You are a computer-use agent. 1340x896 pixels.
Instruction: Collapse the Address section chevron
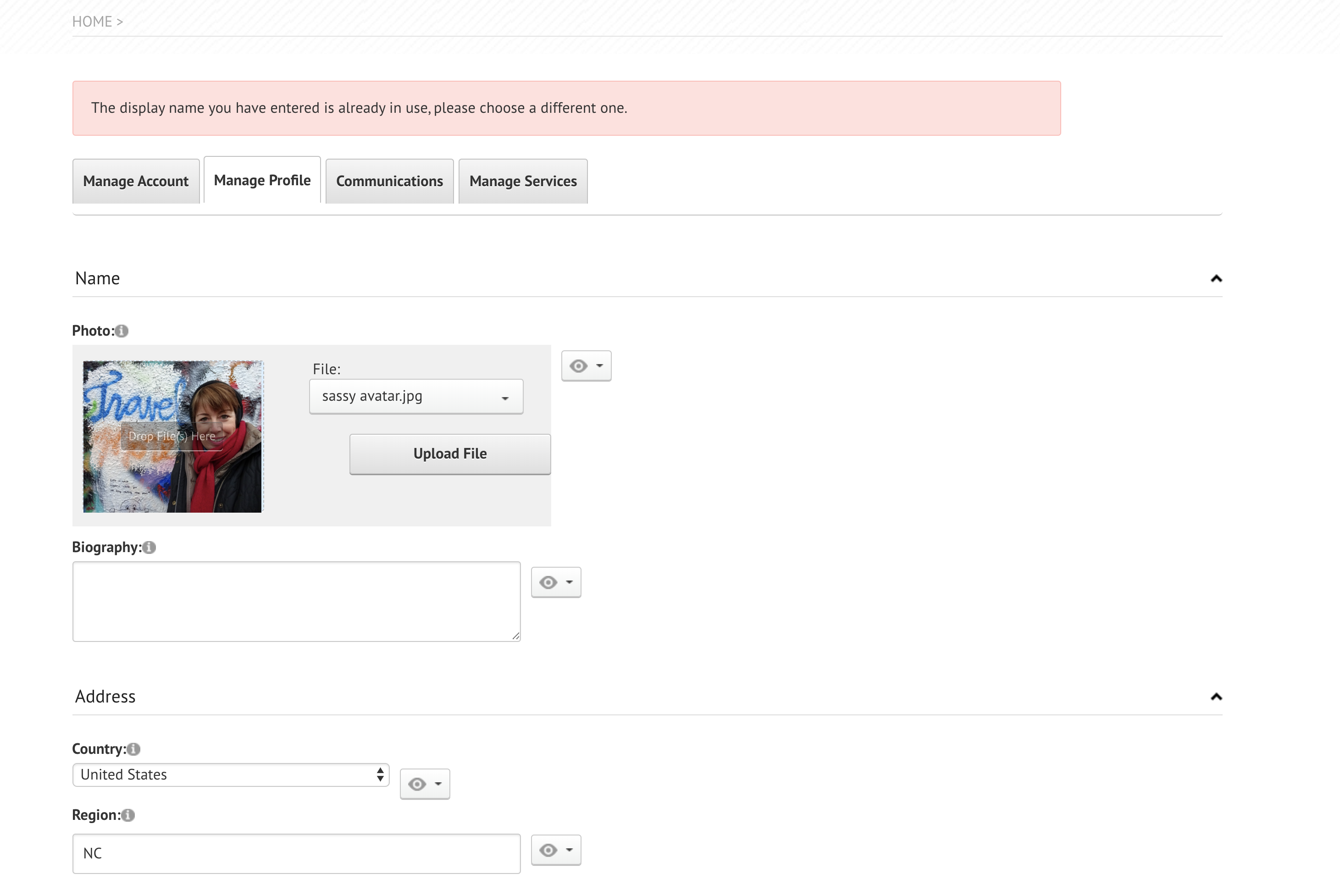pyautogui.click(x=1216, y=697)
